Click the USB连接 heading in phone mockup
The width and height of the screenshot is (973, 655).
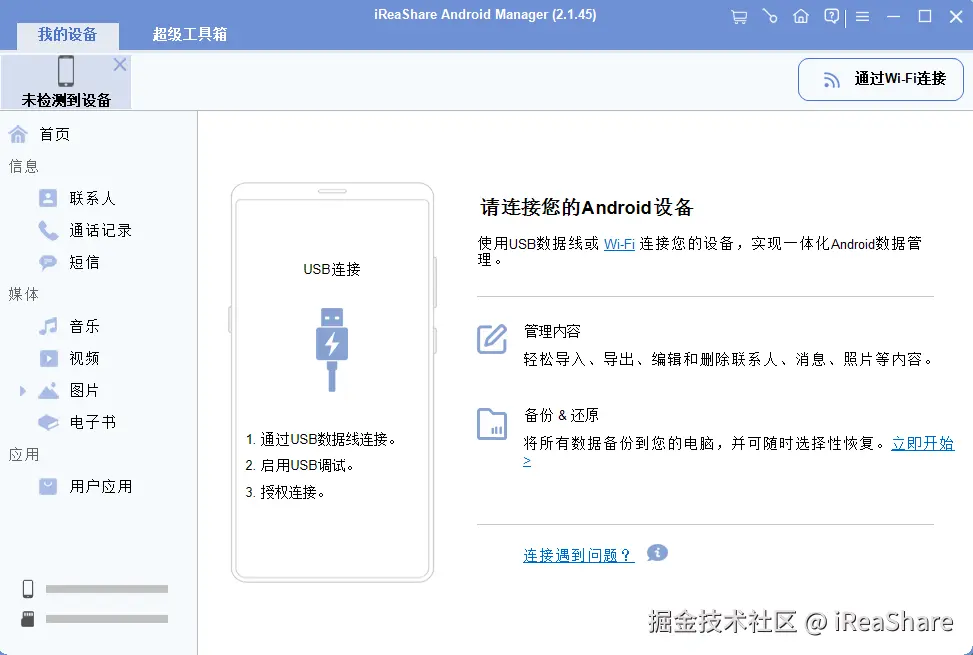pos(332,269)
